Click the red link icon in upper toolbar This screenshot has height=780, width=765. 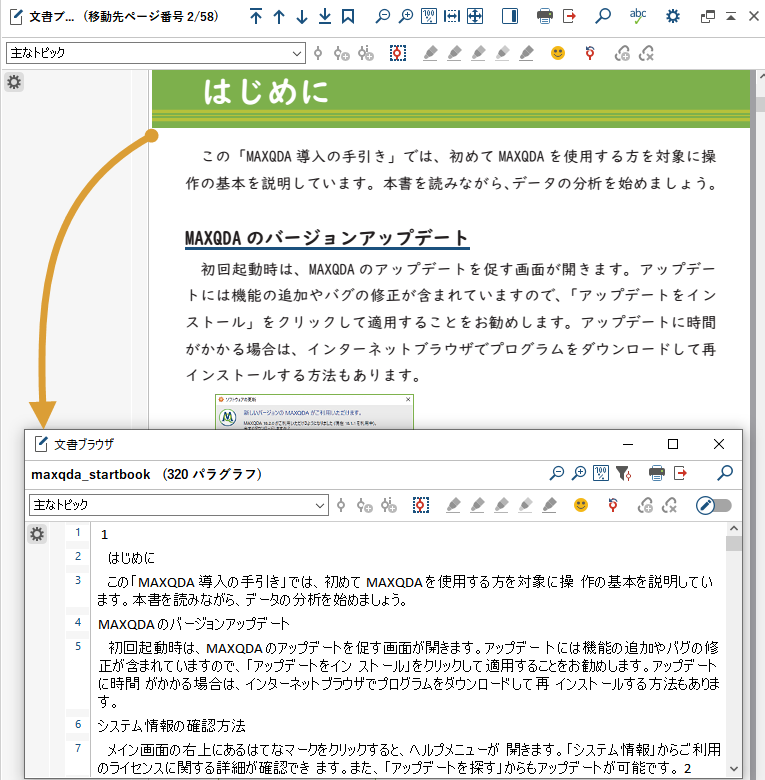click(590, 53)
